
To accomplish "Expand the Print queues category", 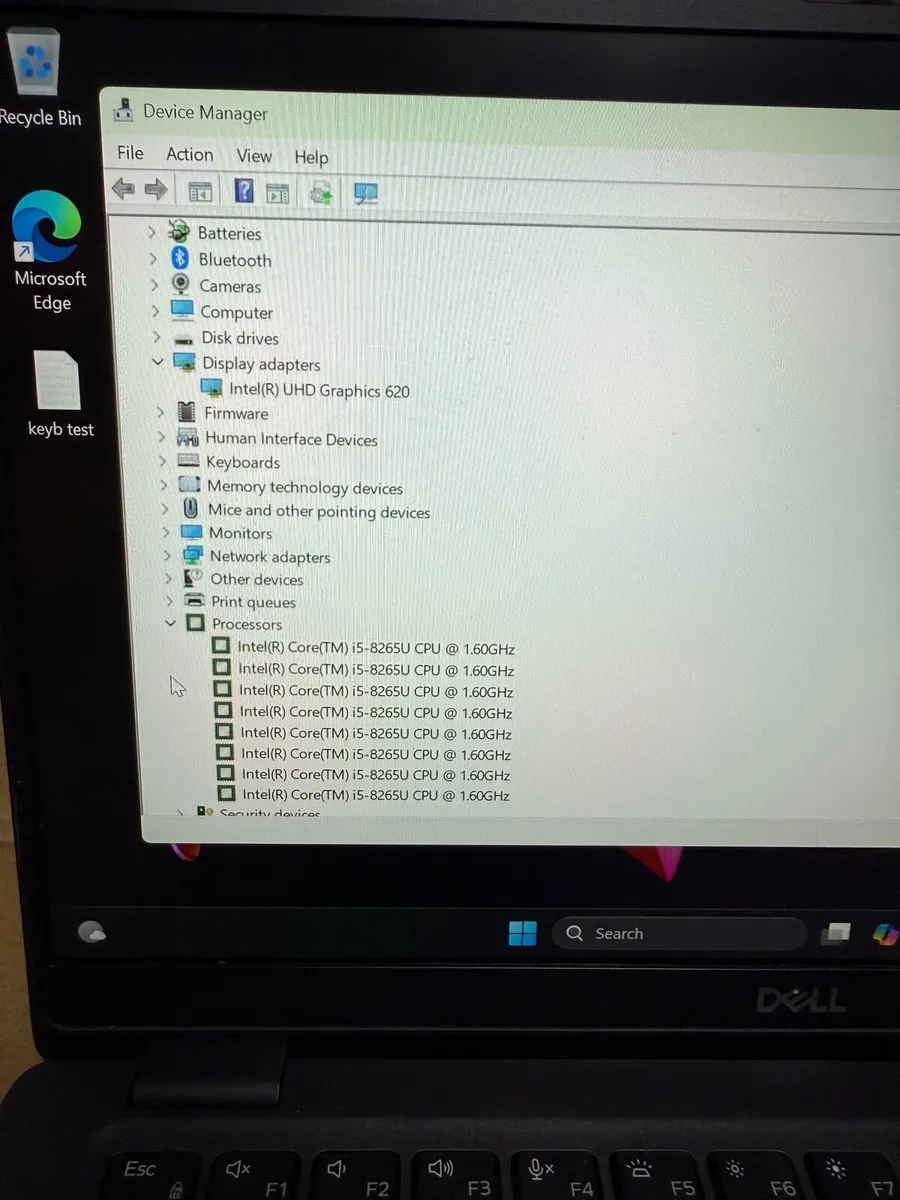I will (170, 601).
